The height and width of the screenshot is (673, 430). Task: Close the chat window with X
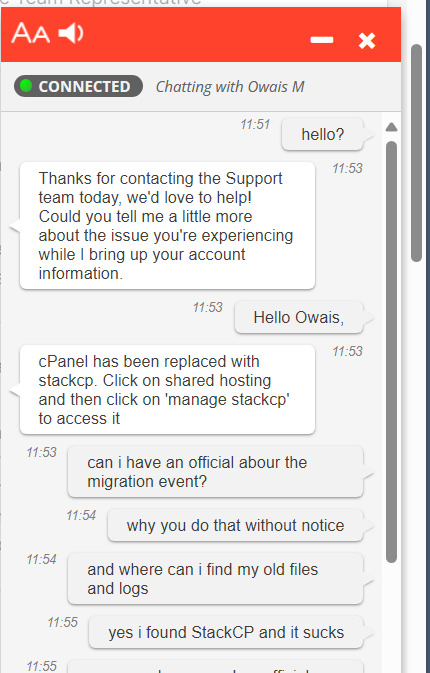pyautogui.click(x=367, y=41)
